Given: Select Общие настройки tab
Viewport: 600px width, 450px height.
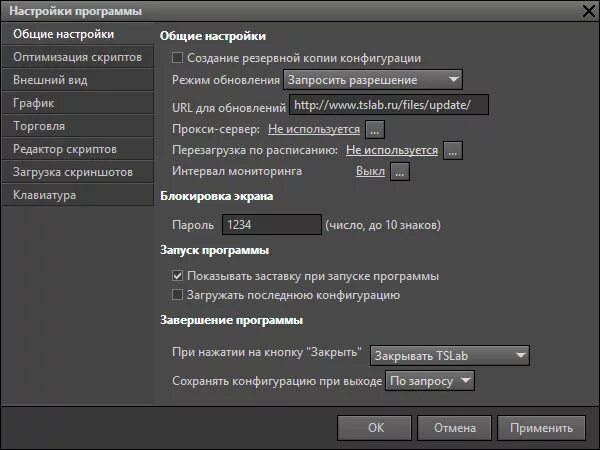Looking at the screenshot, I should click(78, 34).
